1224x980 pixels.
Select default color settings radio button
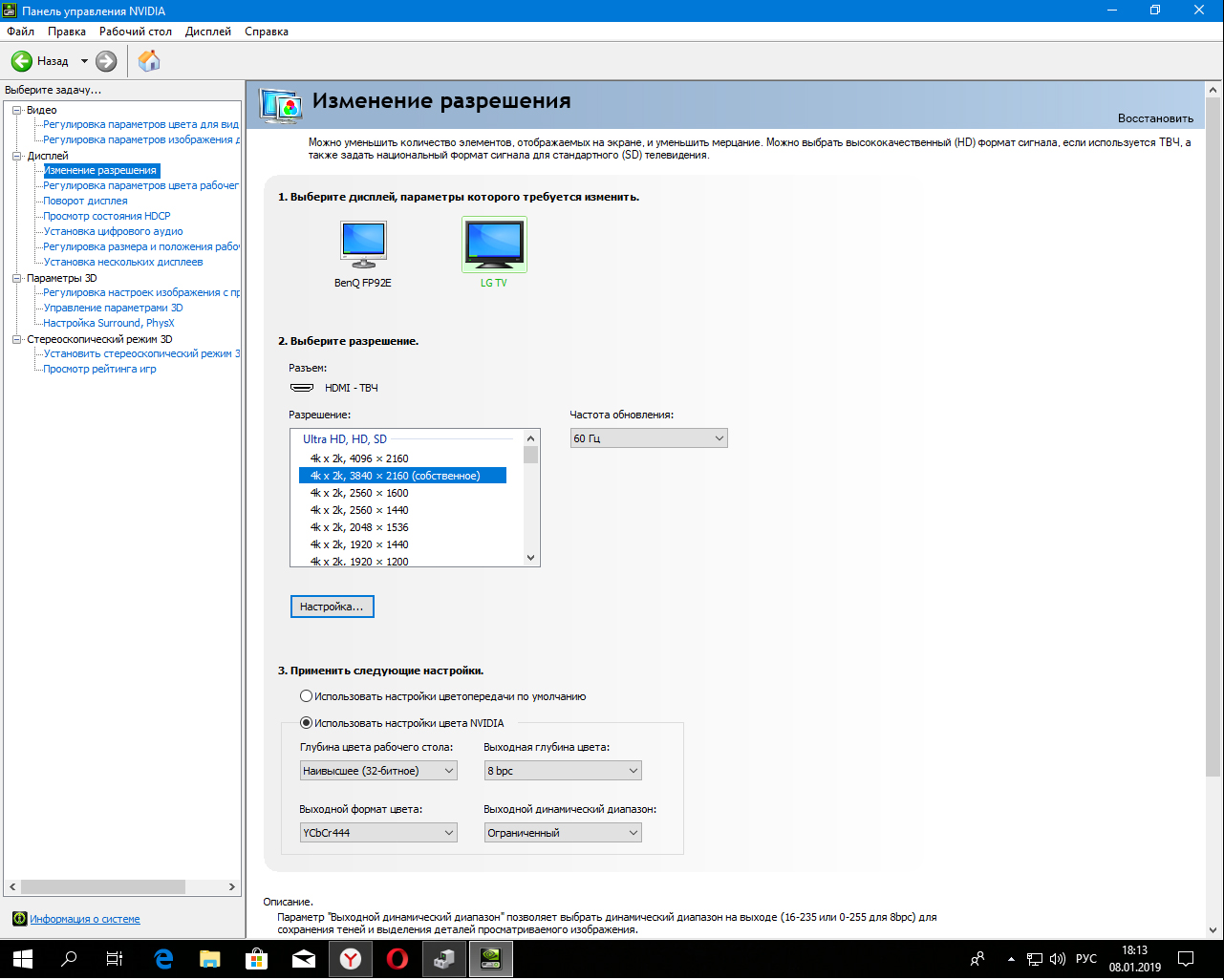point(307,696)
